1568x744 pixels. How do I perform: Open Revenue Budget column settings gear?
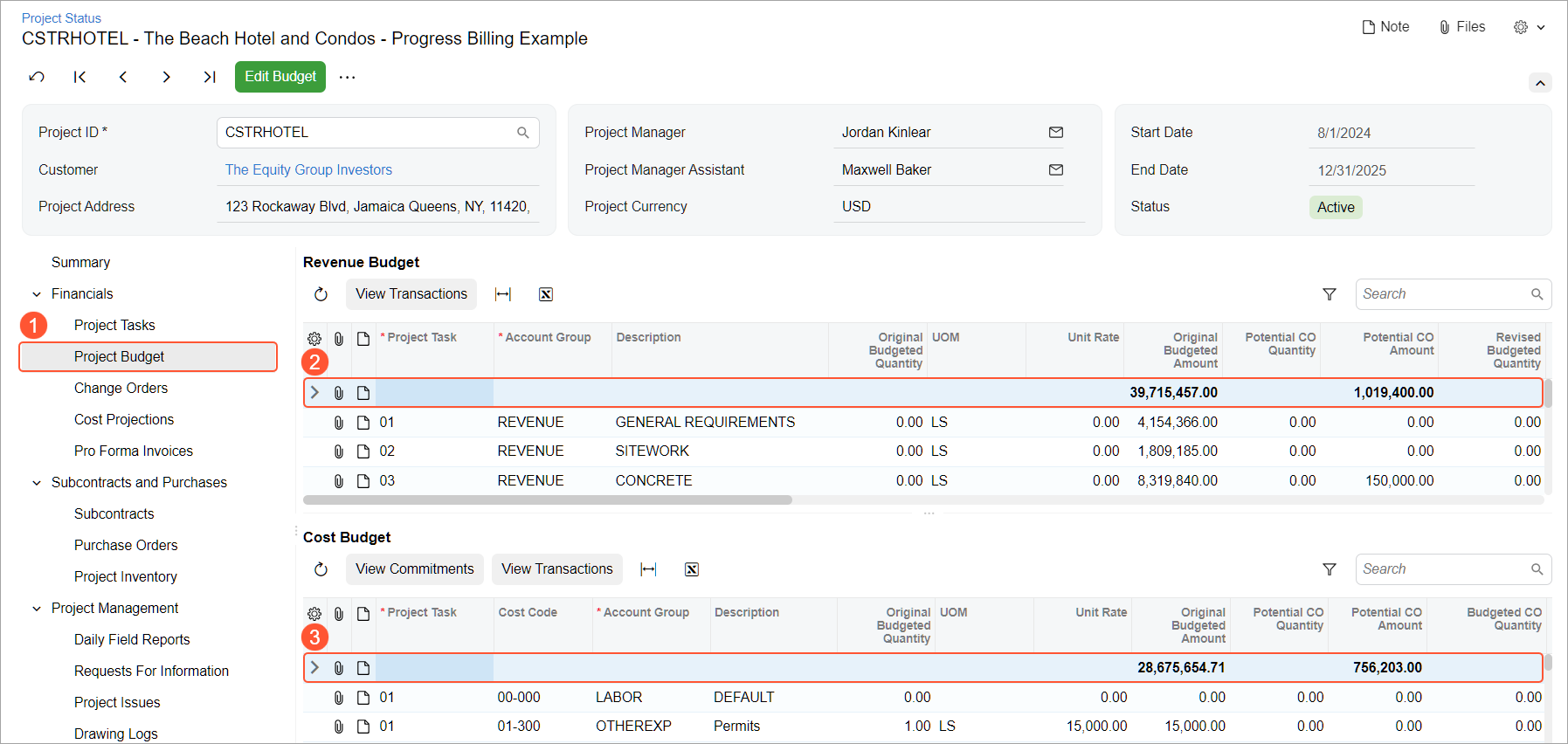tap(314, 339)
